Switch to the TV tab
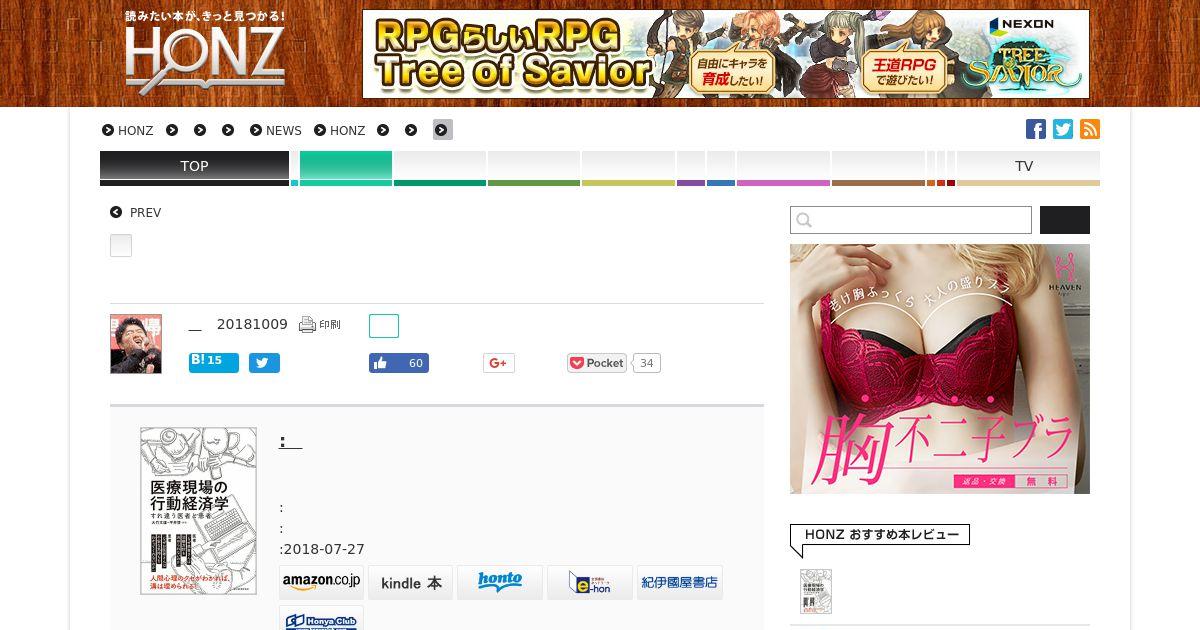 tap(1028, 167)
